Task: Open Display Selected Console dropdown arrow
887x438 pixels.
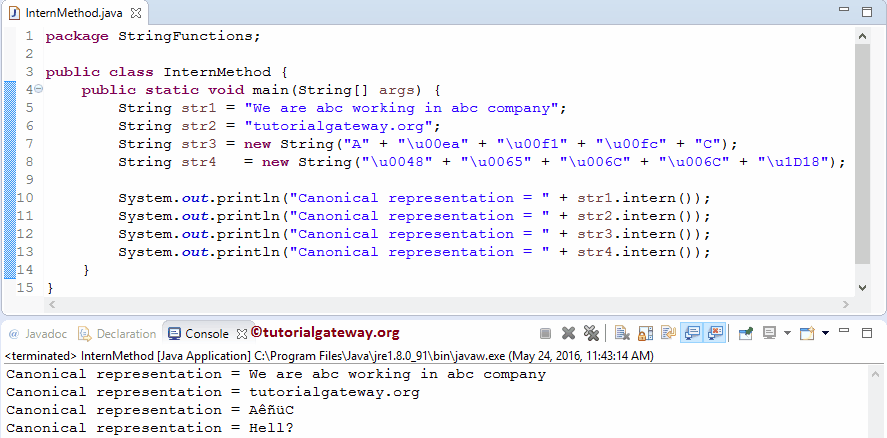Action: [787, 333]
